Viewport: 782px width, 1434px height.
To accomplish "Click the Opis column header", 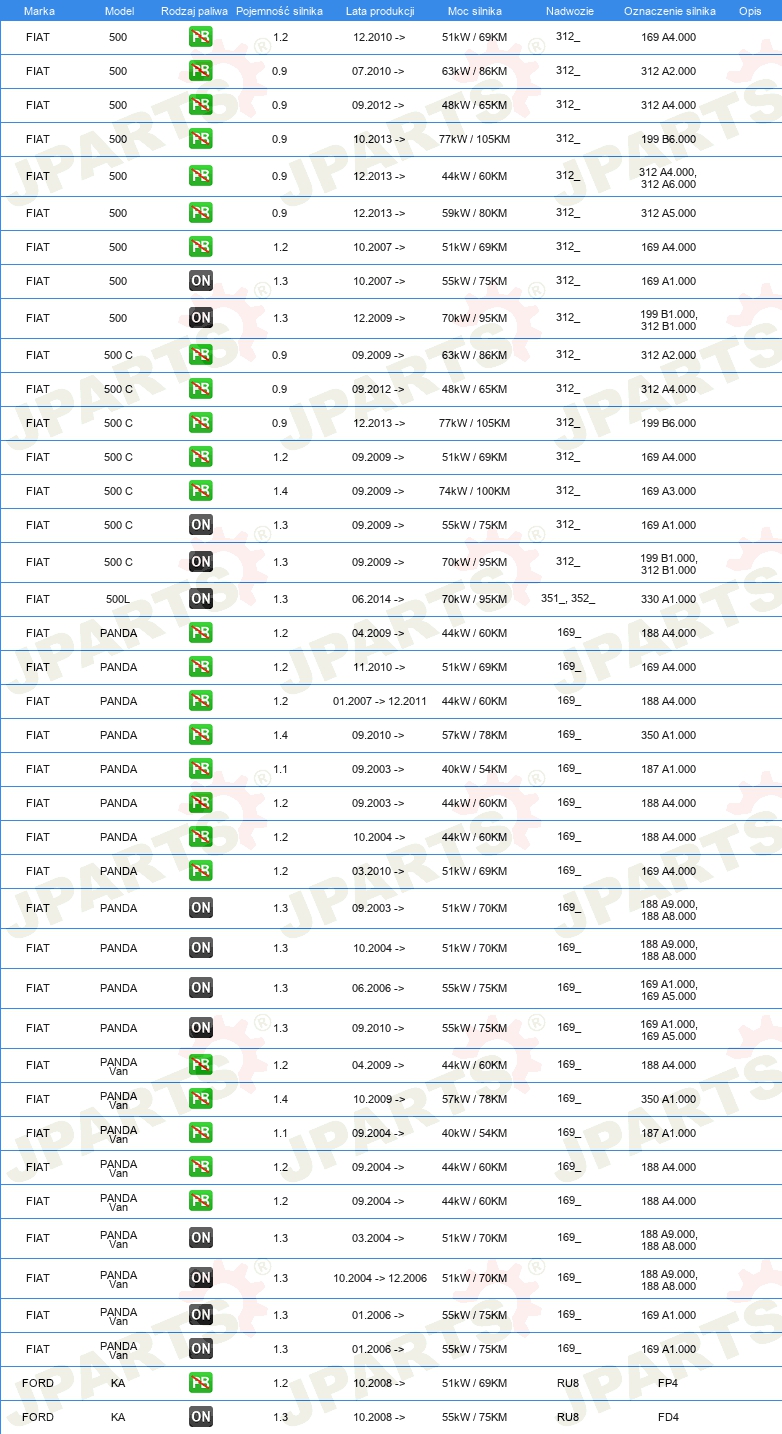I will click(749, 10).
